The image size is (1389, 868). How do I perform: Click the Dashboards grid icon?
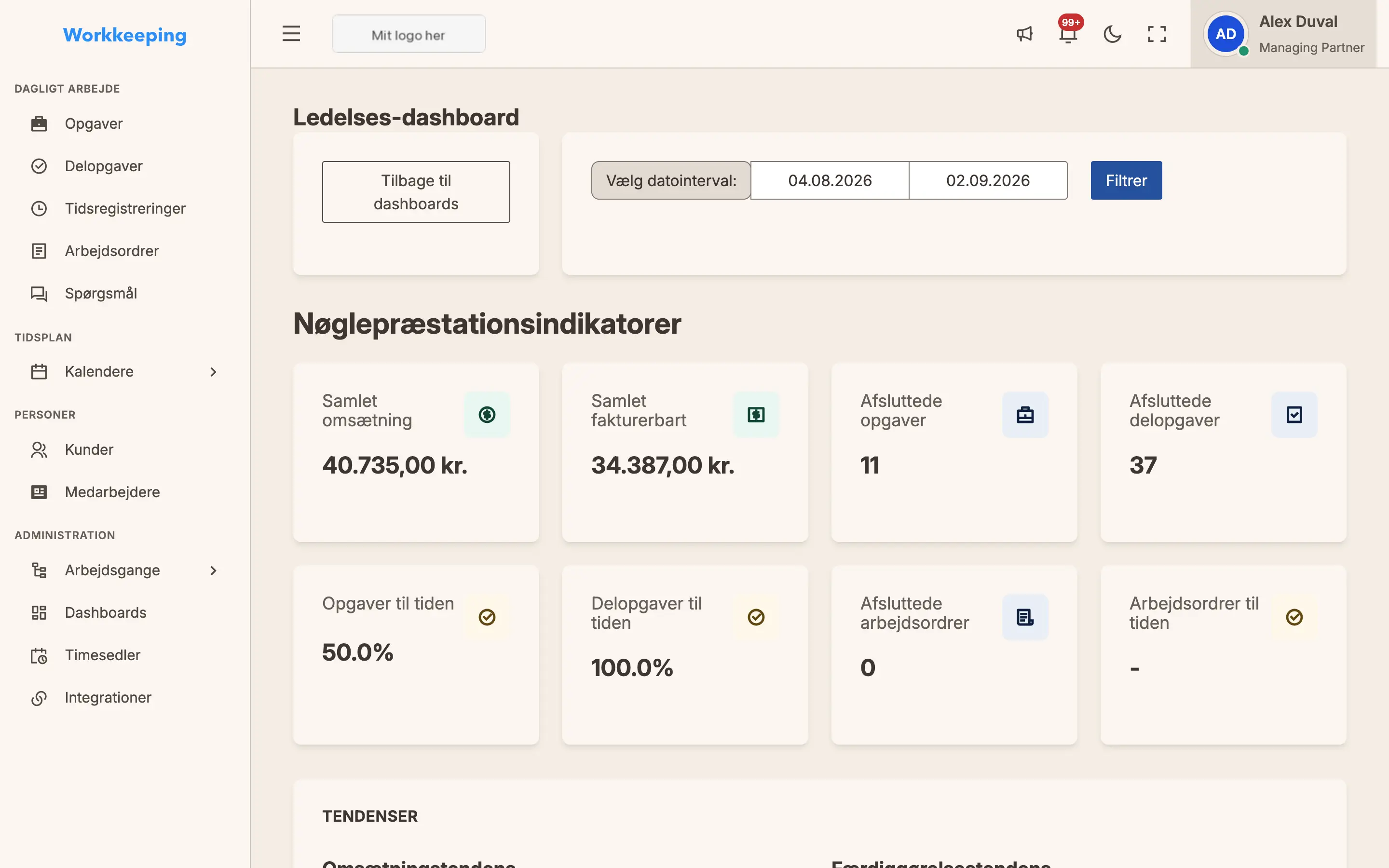(x=39, y=612)
